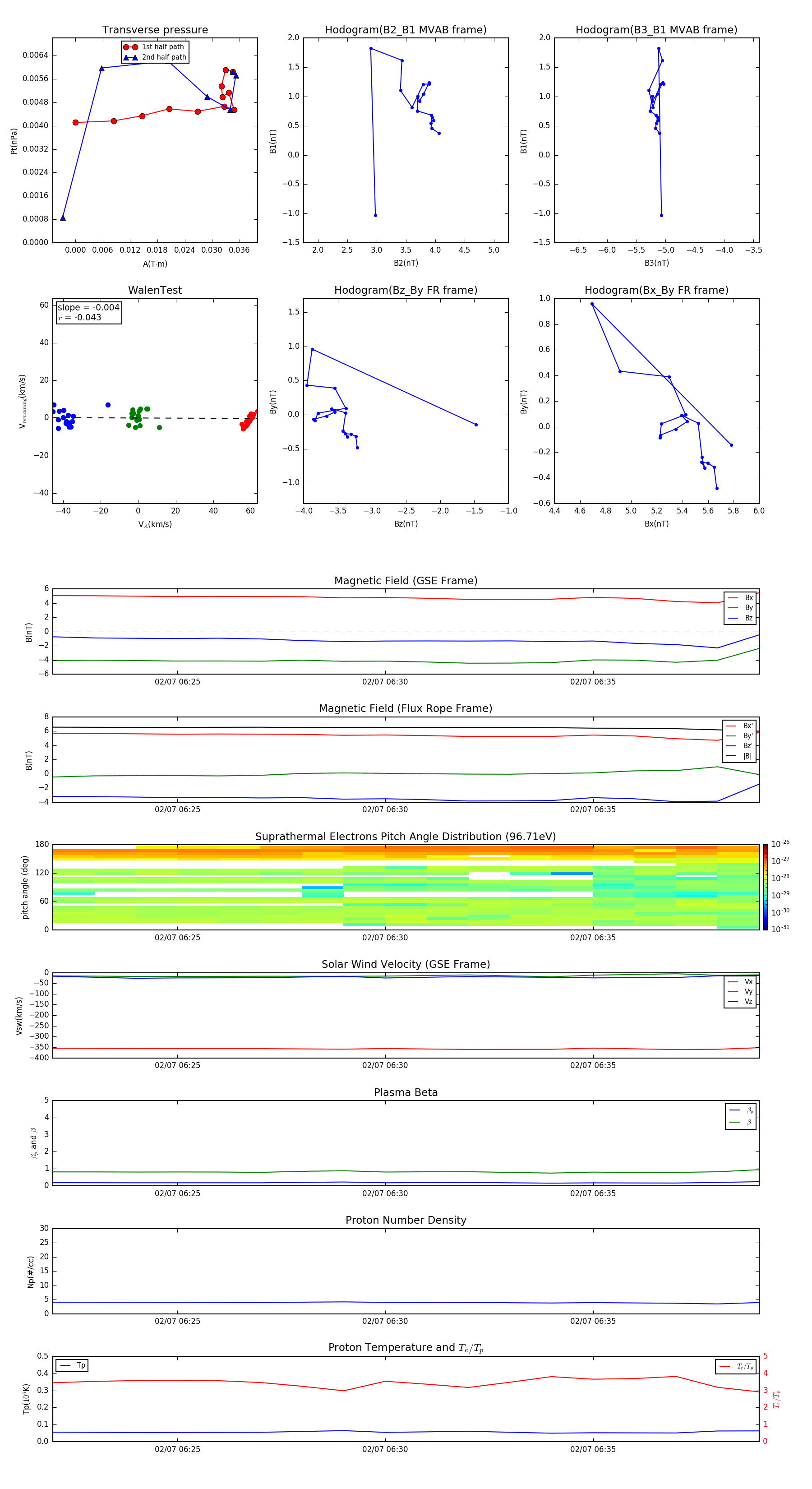Click the 'V_A(km/s)' x-axis label

click(x=155, y=524)
